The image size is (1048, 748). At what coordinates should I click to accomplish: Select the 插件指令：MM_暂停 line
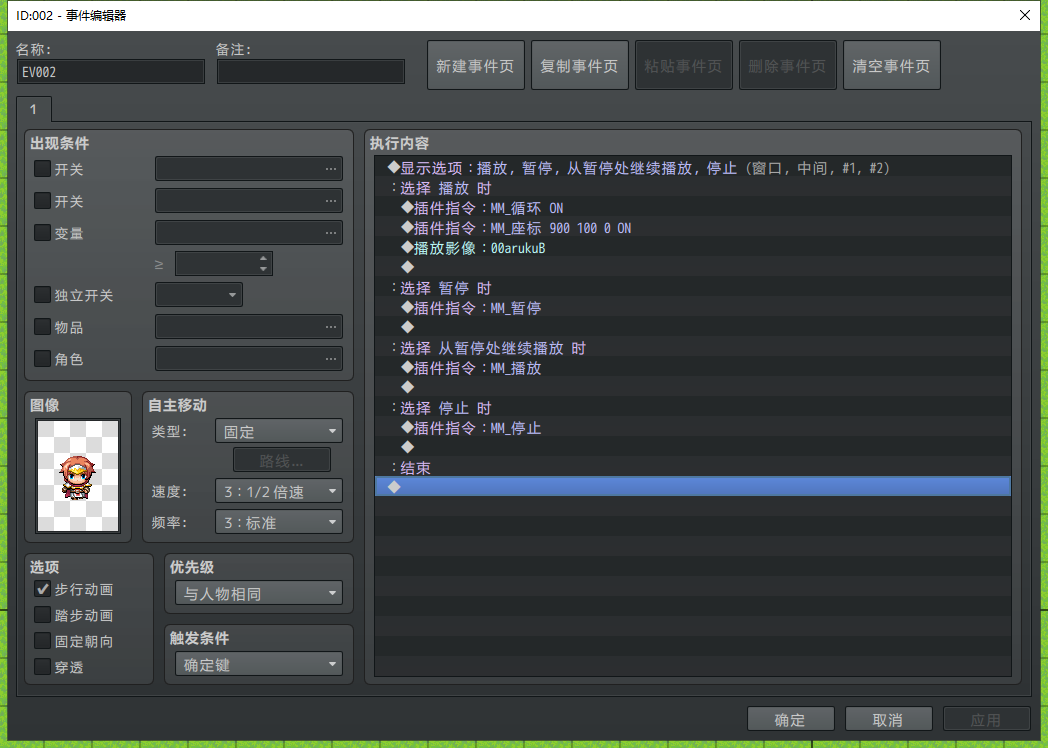pos(693,308)
